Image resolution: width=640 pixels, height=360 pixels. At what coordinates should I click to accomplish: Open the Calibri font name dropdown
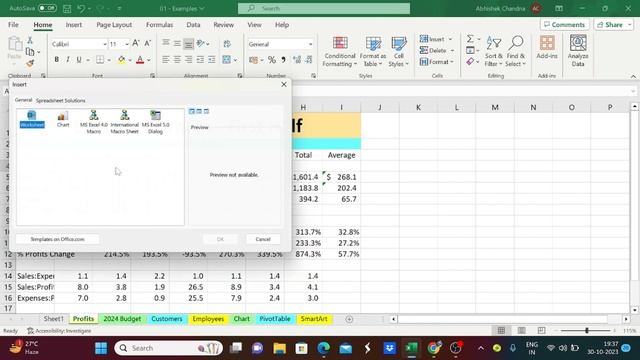(x=104, y=44)
